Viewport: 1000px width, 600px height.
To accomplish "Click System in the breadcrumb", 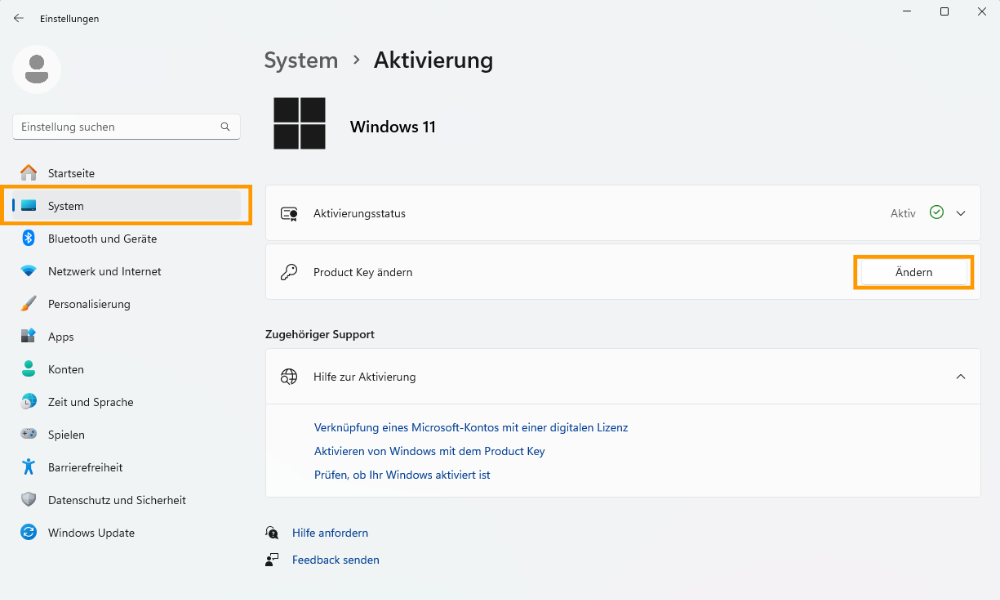I will coord(301,60).
